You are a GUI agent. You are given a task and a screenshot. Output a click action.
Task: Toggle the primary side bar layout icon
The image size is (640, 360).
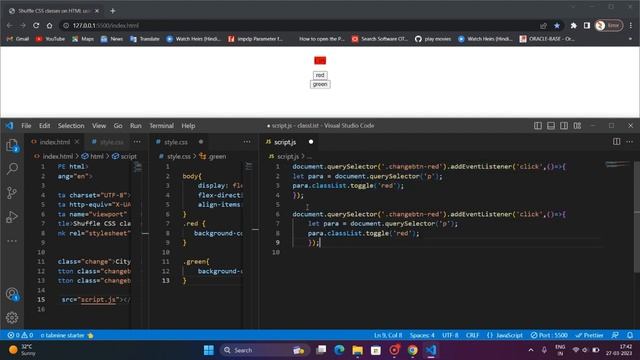click(538, 126)
